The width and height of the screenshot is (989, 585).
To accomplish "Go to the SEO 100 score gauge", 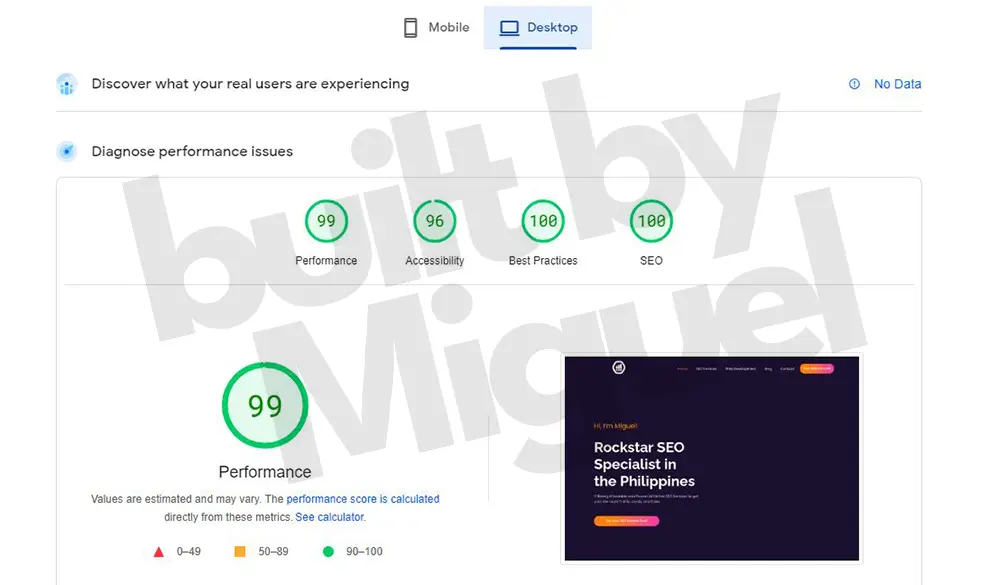I will 651,222.
